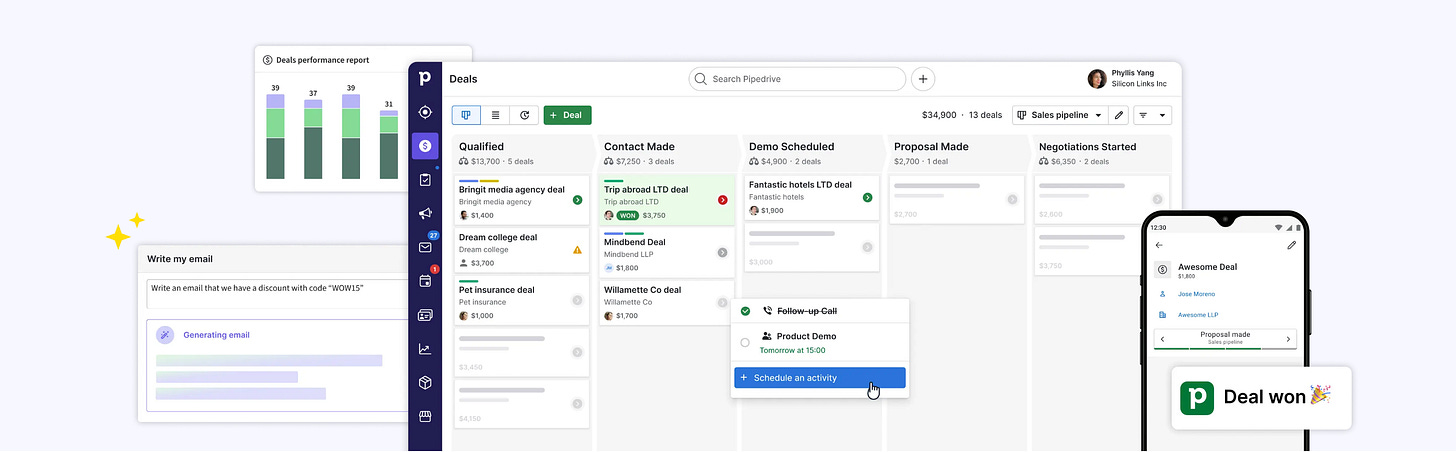1456x452 pixels.
Task: Open the Projects clipboard icon in sidebar
Action: point(425,180)
